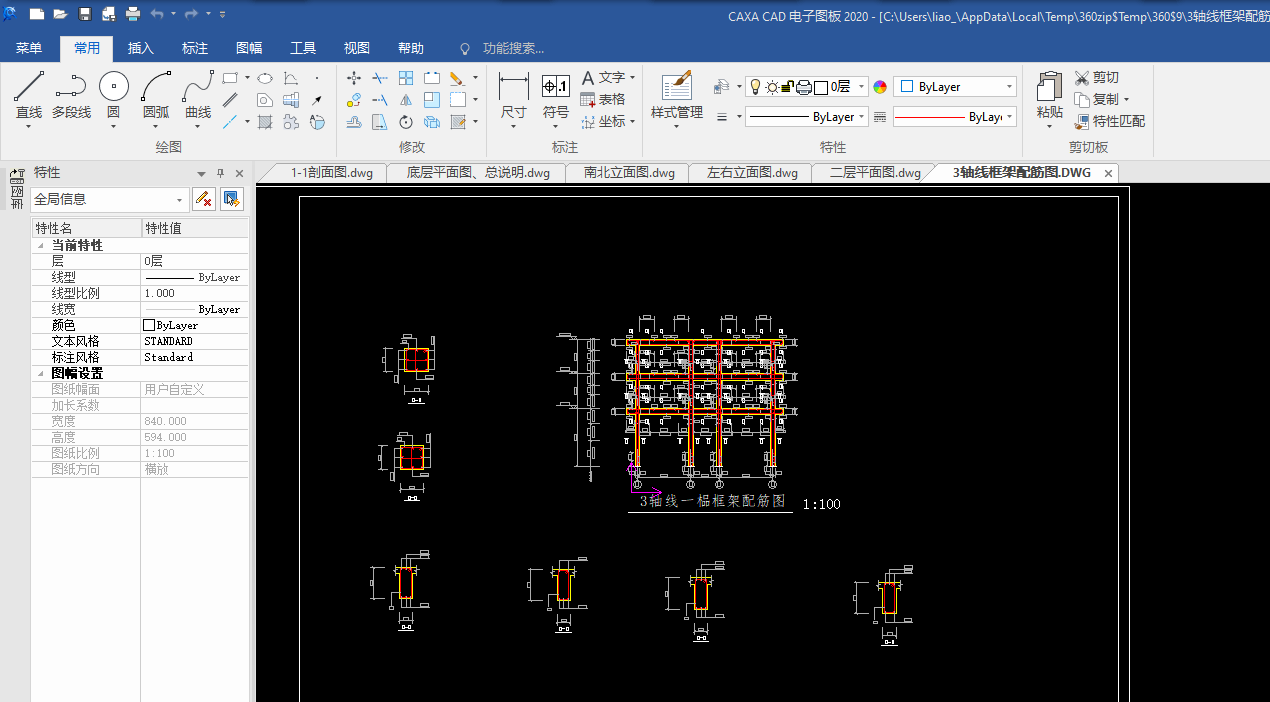Image resolution: width=1270 pixels, height=702 pixels.
Task: Click the save icon in quick access toolbar
Action: [x=85, y=14]
